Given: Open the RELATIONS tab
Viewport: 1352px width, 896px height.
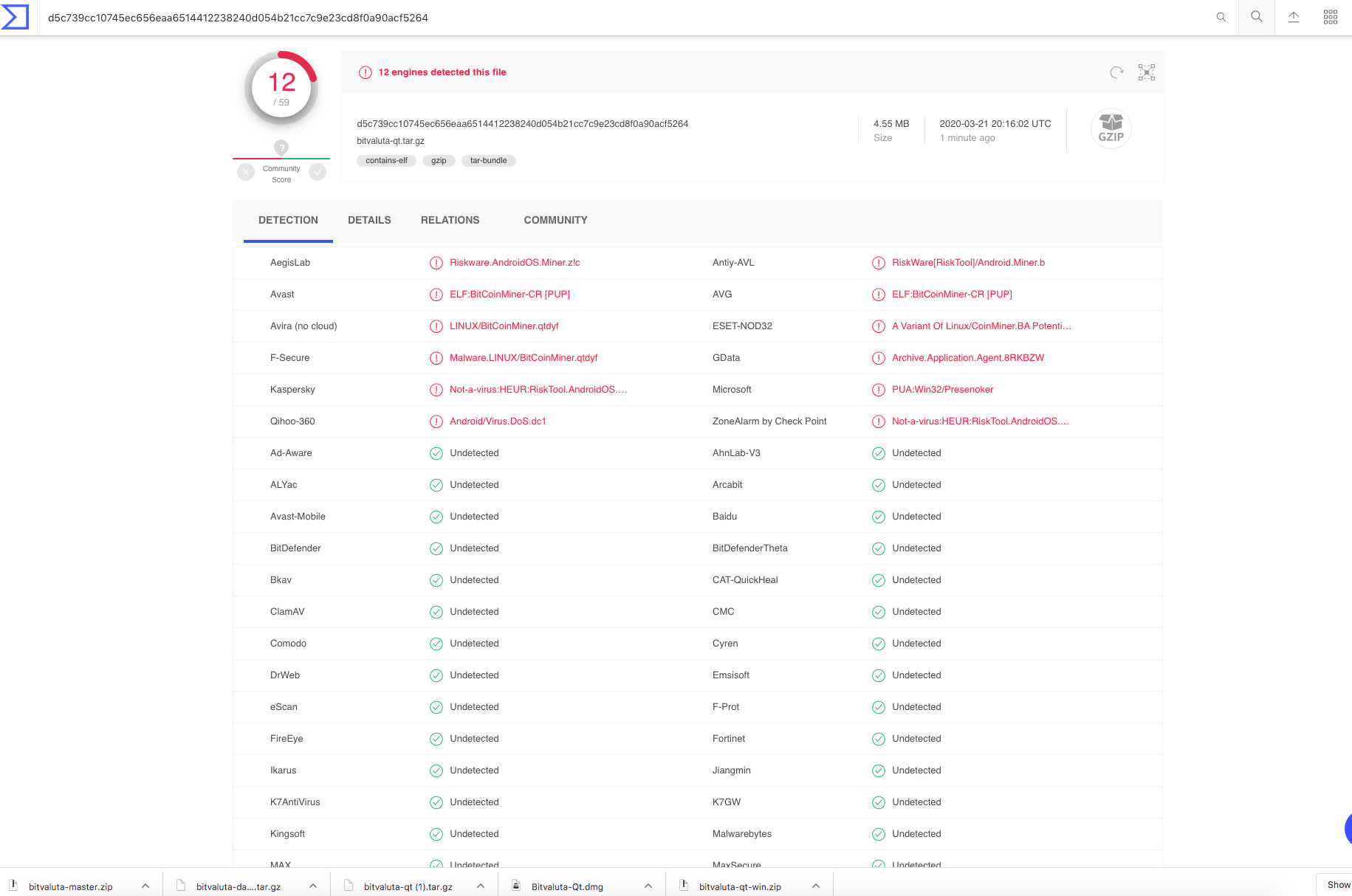Looking at the screenshot, I should click(x=450, y=220).
